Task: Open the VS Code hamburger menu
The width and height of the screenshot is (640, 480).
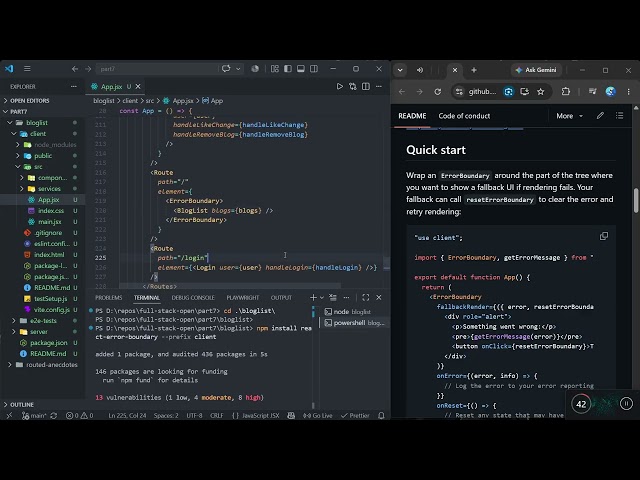Action: click(27, 69)
